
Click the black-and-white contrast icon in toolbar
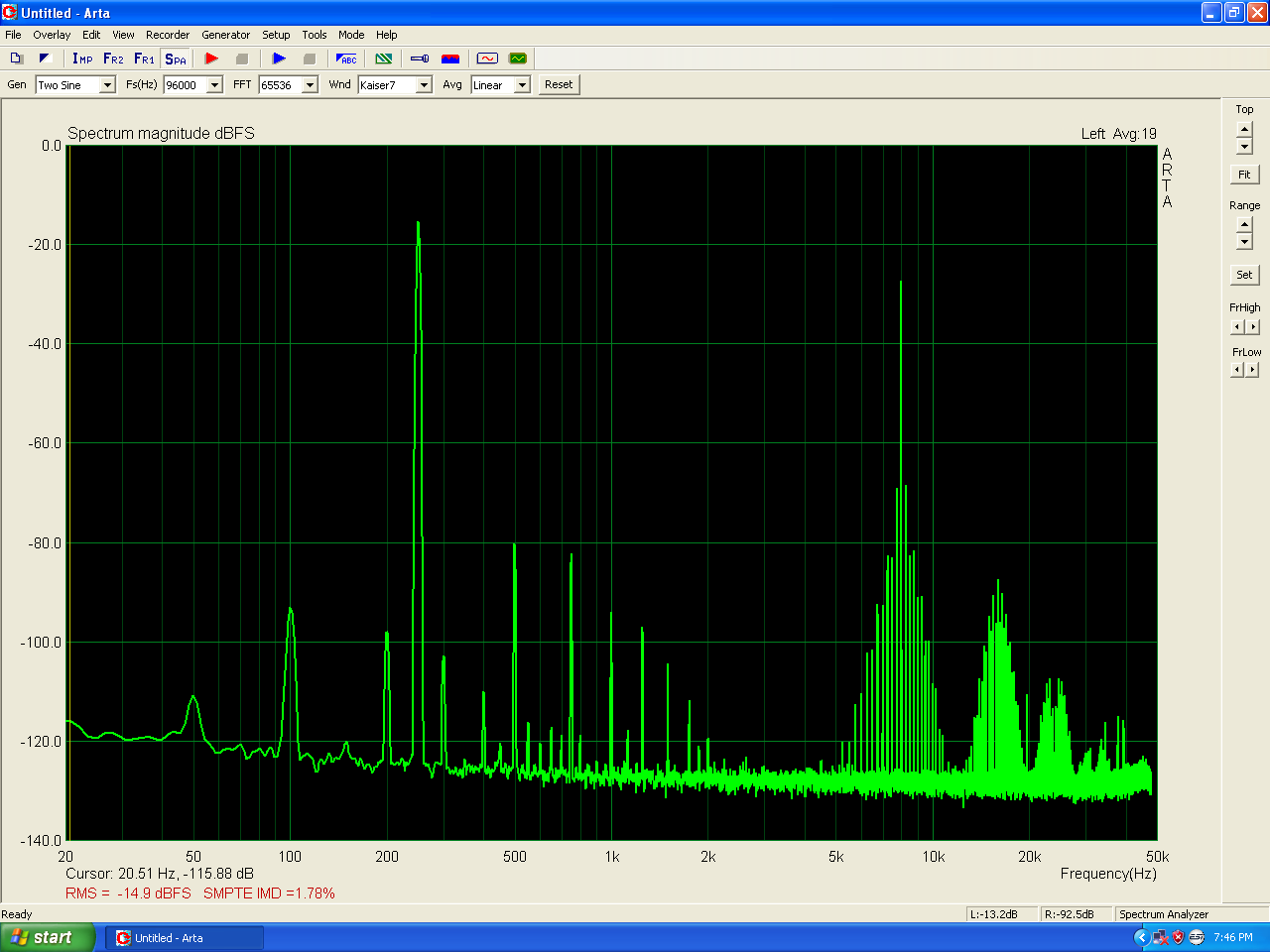(45, 59)
